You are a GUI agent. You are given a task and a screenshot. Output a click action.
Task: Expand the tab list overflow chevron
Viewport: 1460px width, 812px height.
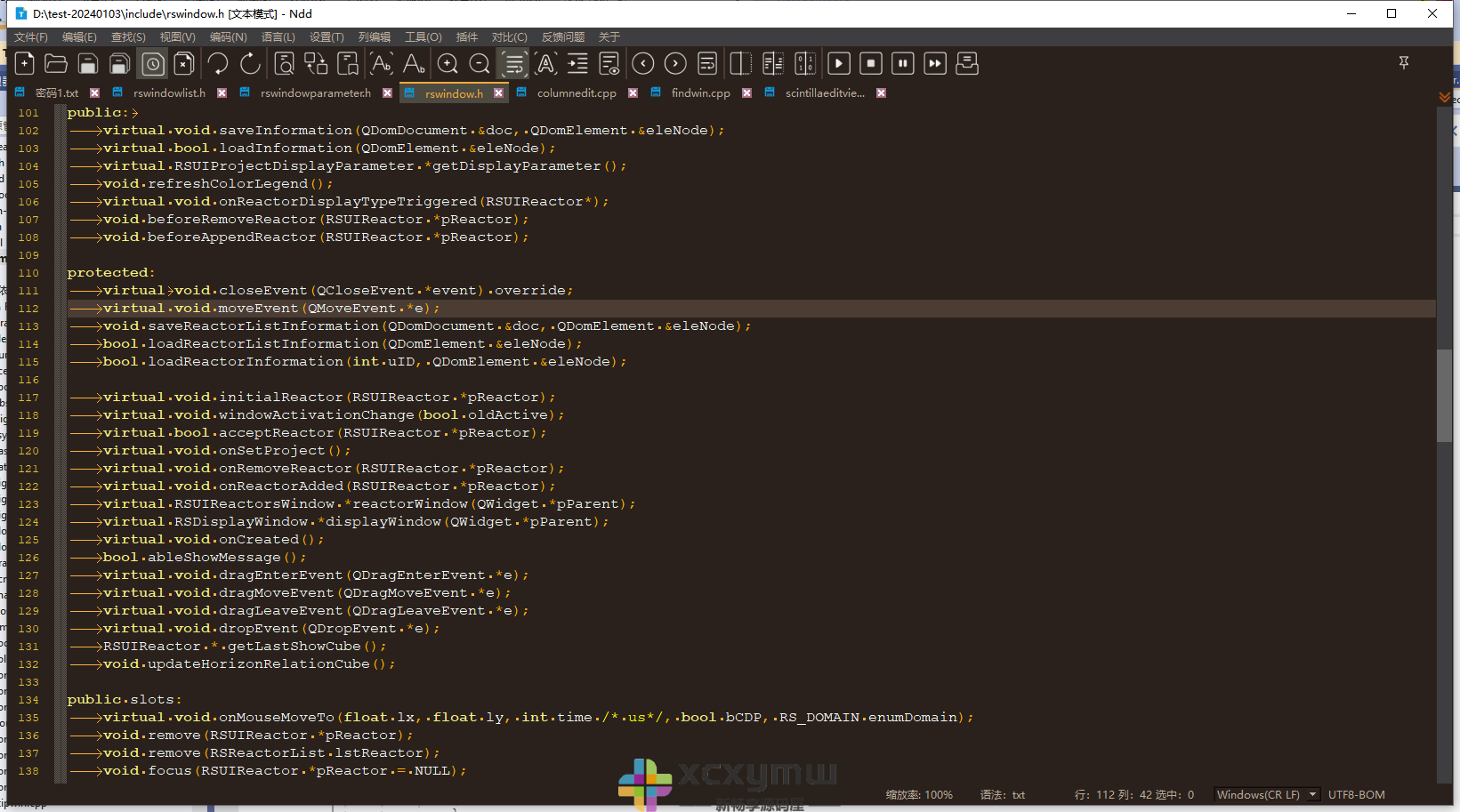(x=1444, y=97)
